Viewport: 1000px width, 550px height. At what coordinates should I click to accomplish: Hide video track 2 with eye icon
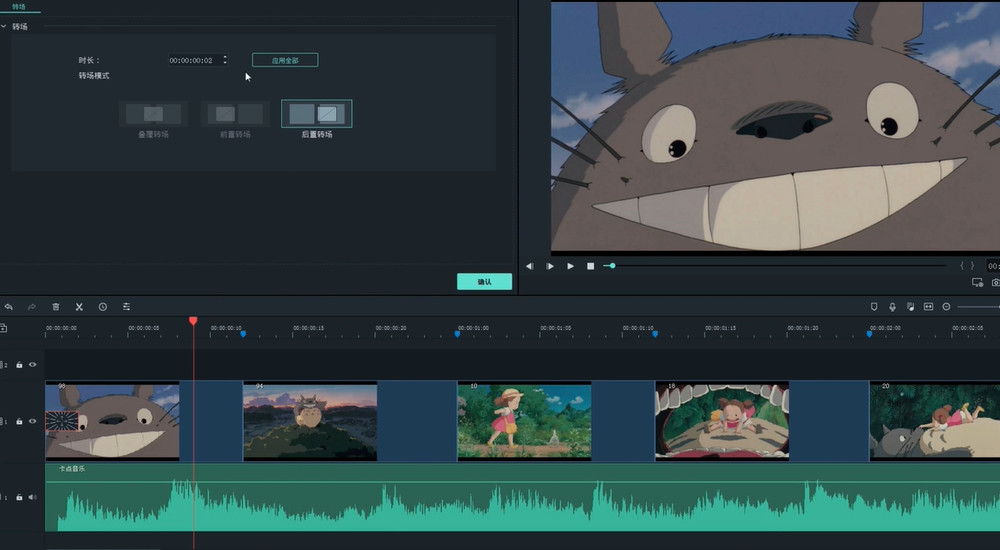(32, 365)
